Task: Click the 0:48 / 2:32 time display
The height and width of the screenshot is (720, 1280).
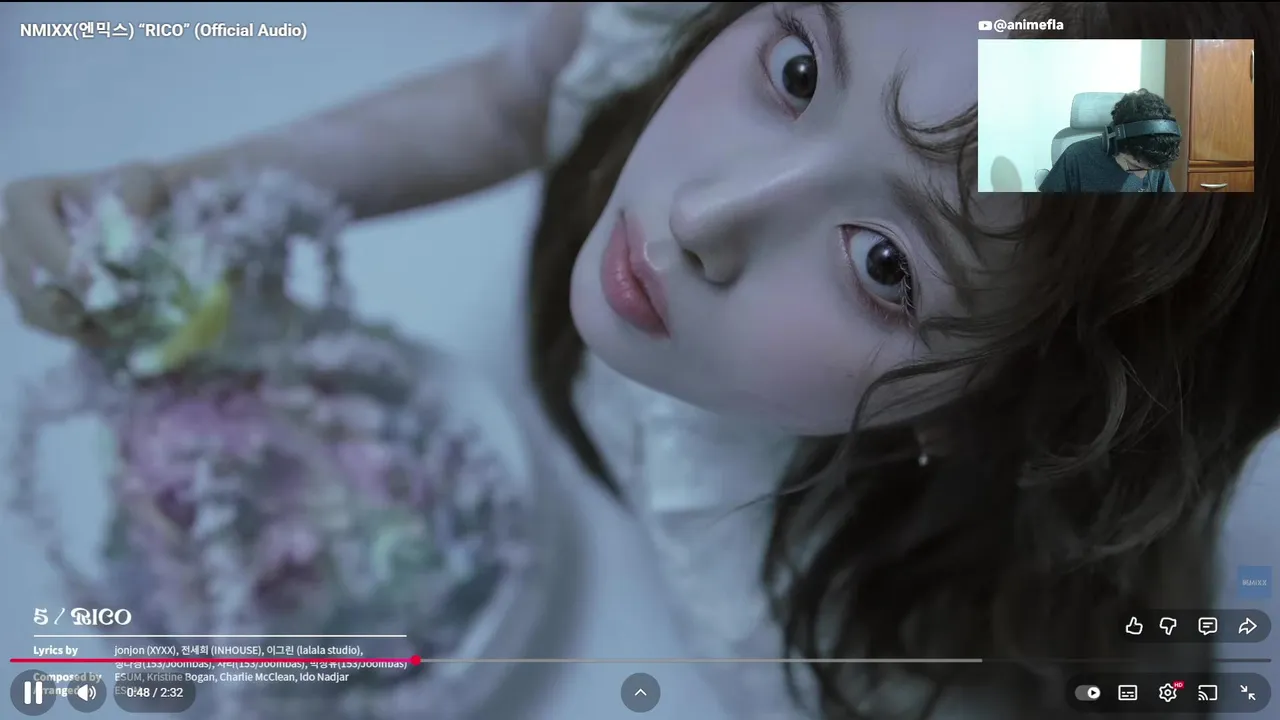Action: [x=155, y=692]
